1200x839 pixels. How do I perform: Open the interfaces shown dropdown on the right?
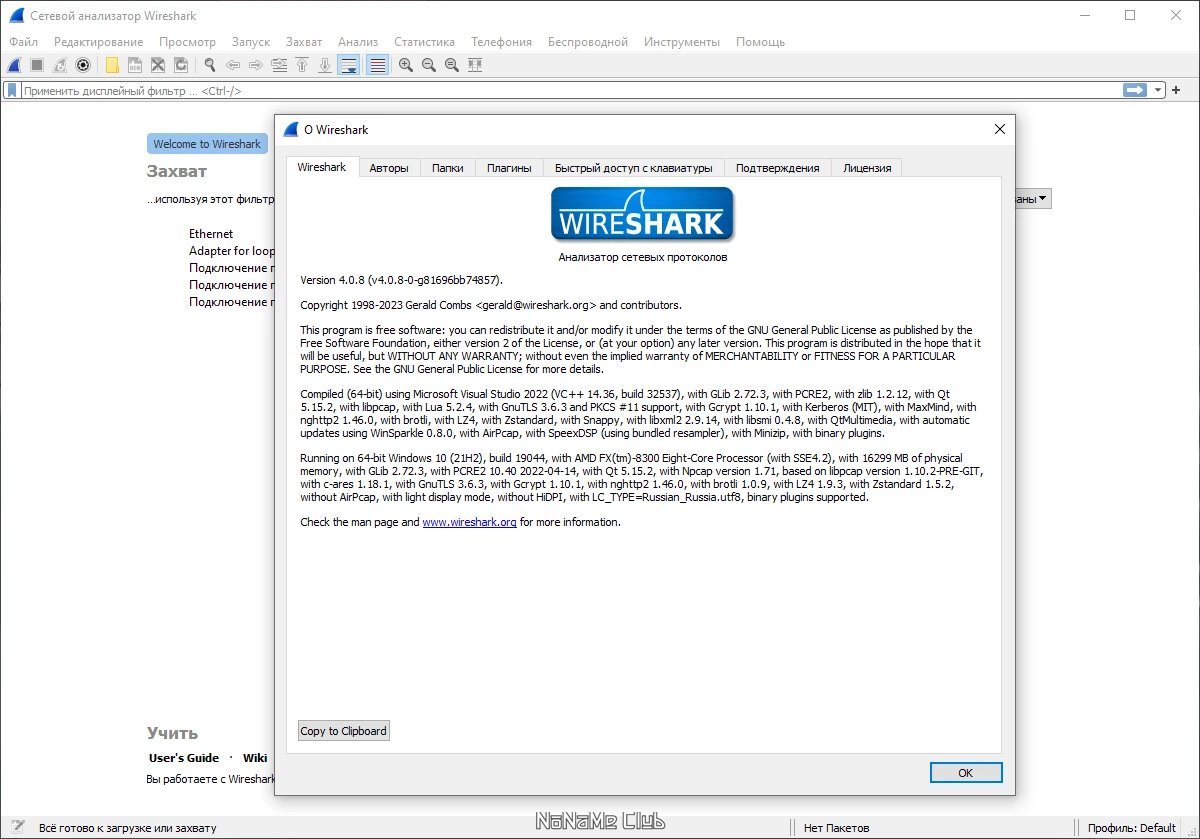tap(1033, 199)
